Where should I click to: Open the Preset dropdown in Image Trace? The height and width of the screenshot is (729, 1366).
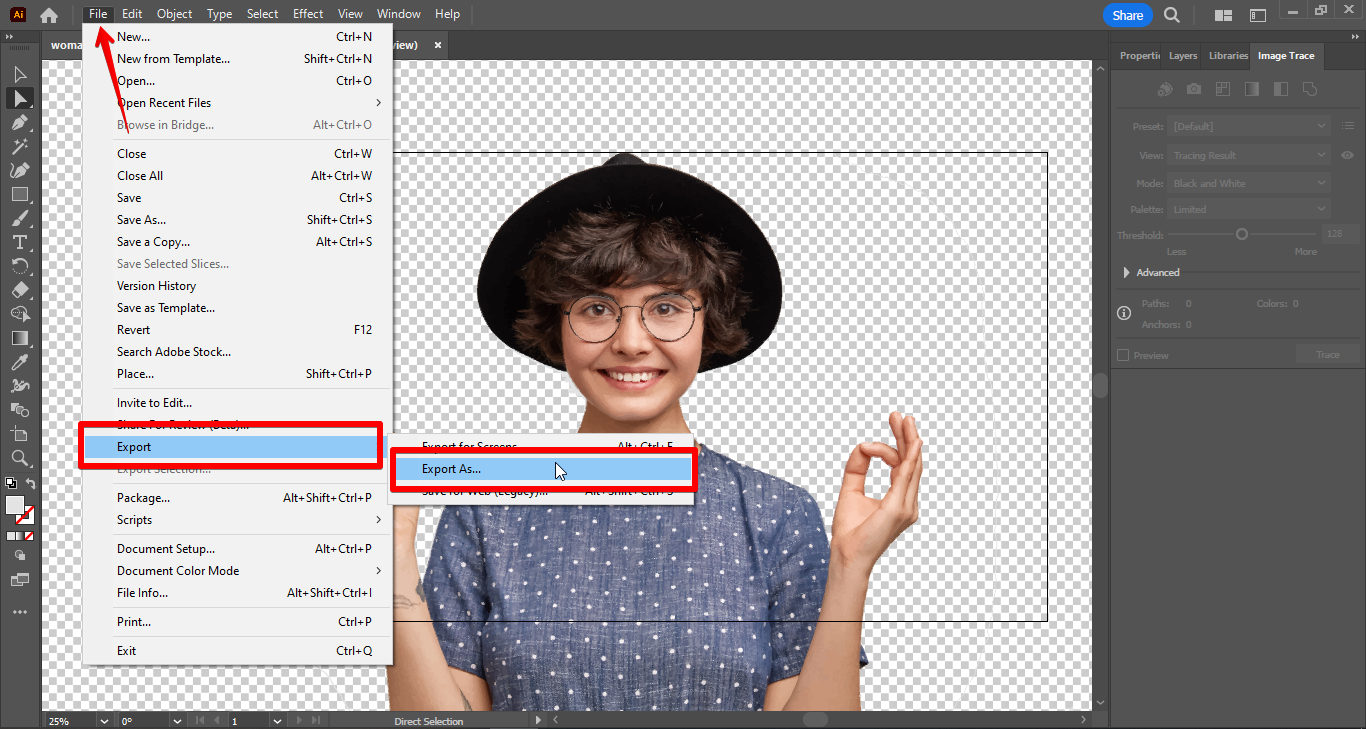tap(1248, 126)
